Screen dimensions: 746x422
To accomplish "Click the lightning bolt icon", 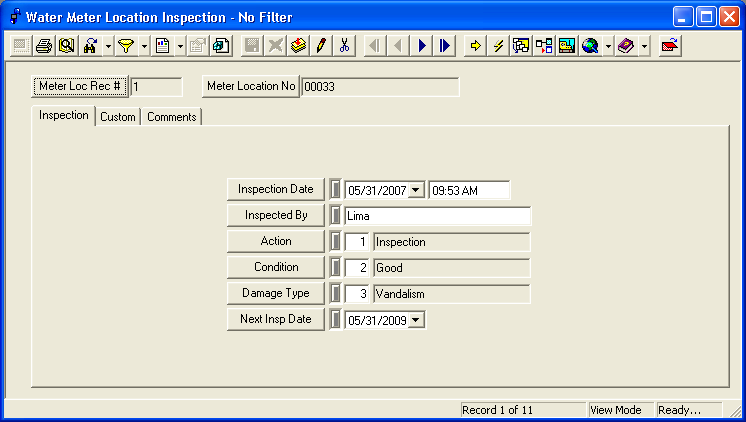I will 498,46.
